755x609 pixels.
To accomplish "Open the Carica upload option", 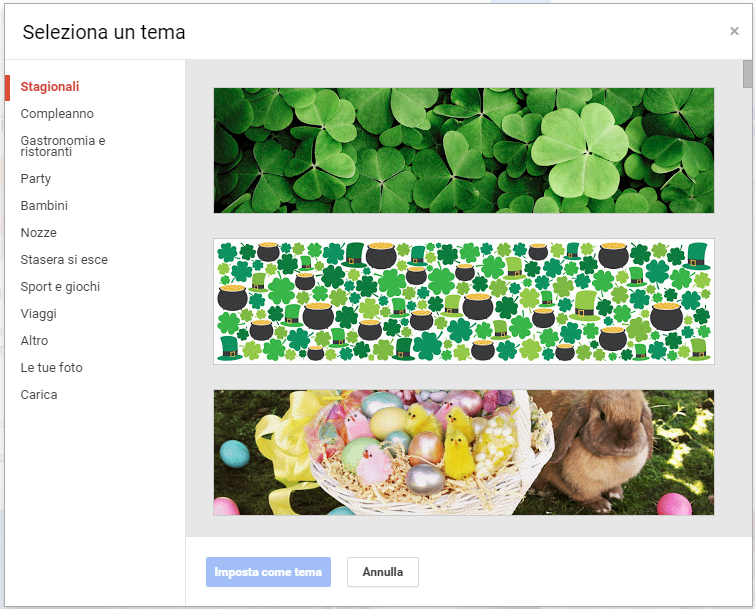I will 39,394.
